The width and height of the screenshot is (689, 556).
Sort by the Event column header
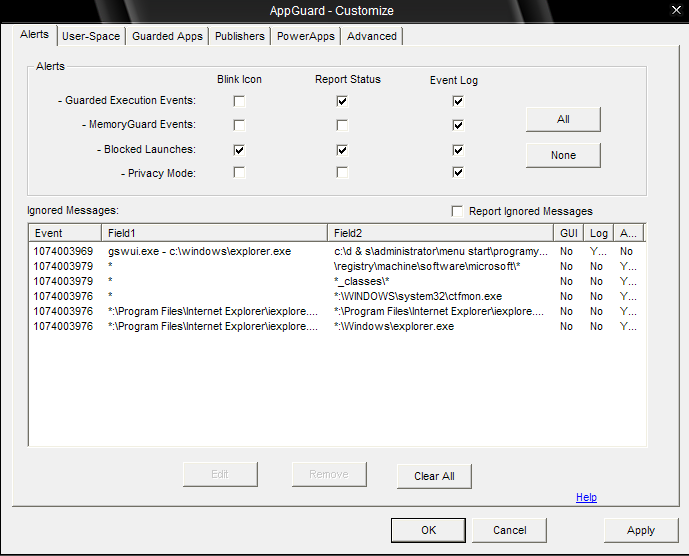pos(65,233)
